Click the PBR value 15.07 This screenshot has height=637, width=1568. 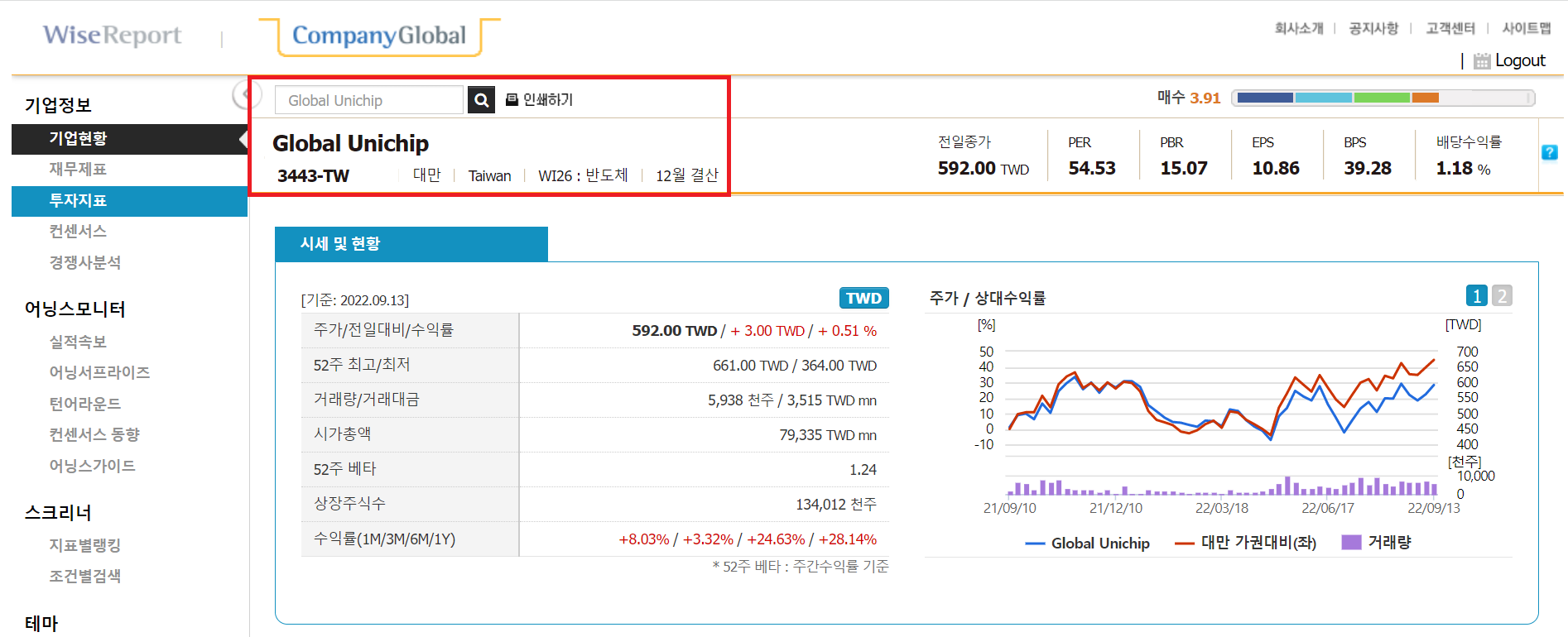[x=1184, y=168]
